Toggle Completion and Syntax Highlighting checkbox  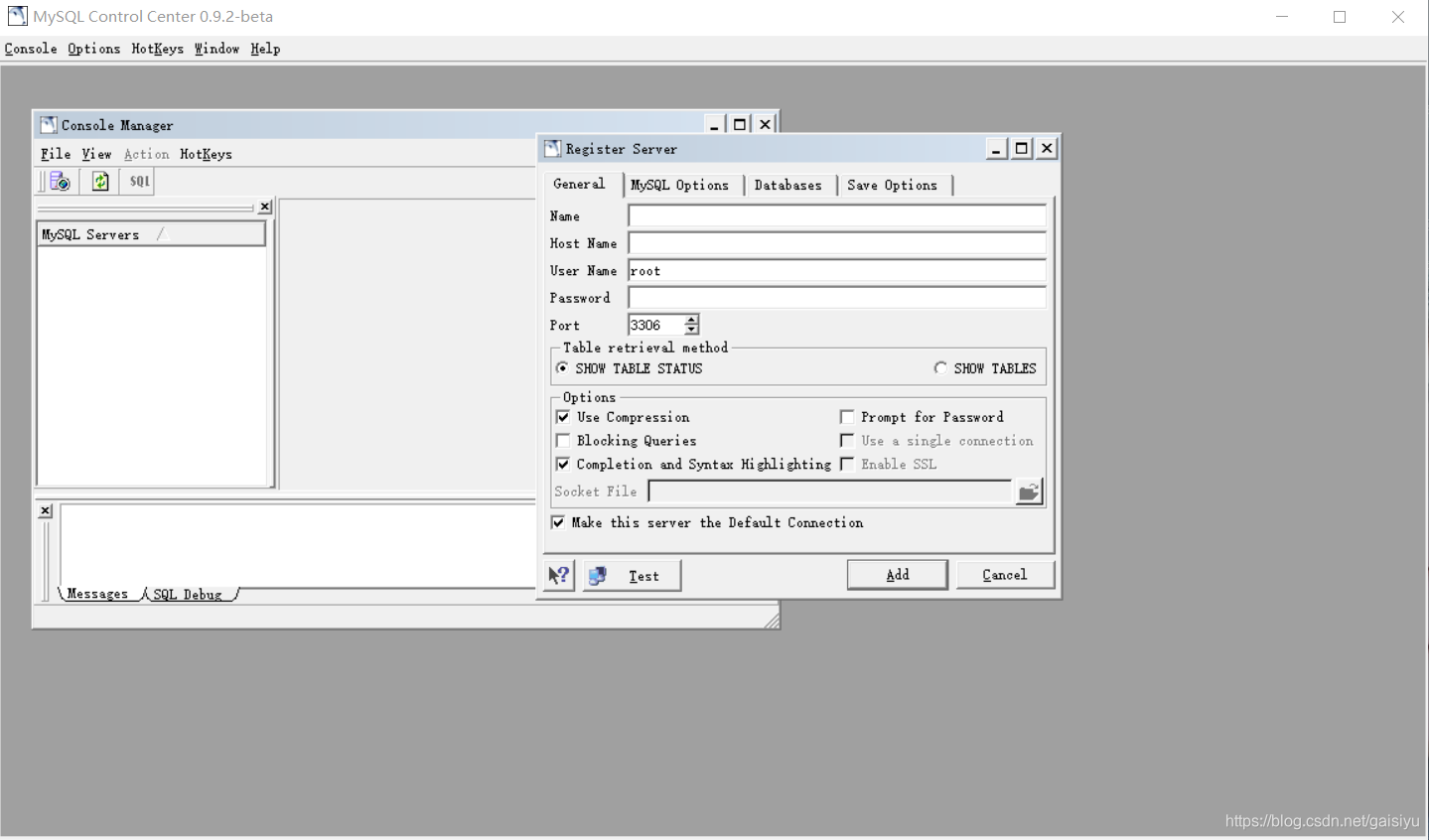(563, 464)
